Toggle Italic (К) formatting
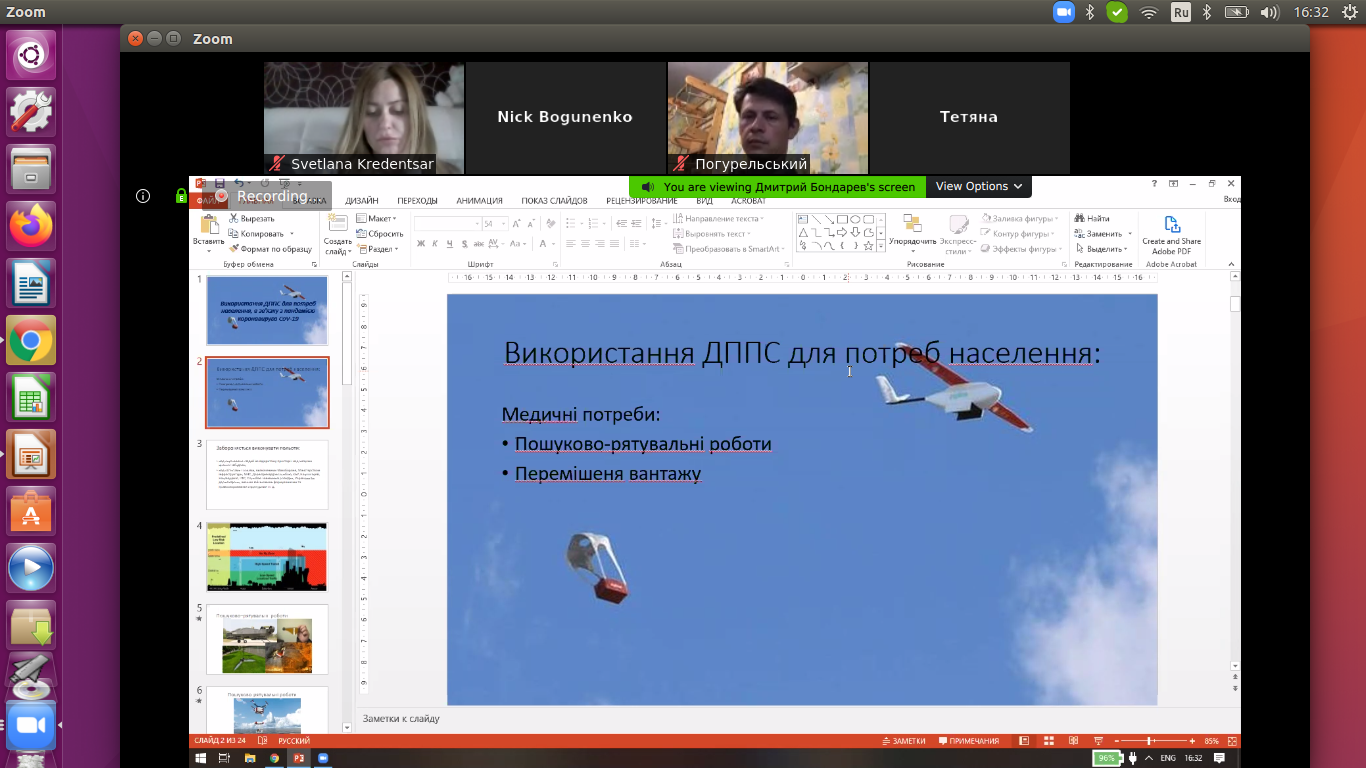 [435, 243]
